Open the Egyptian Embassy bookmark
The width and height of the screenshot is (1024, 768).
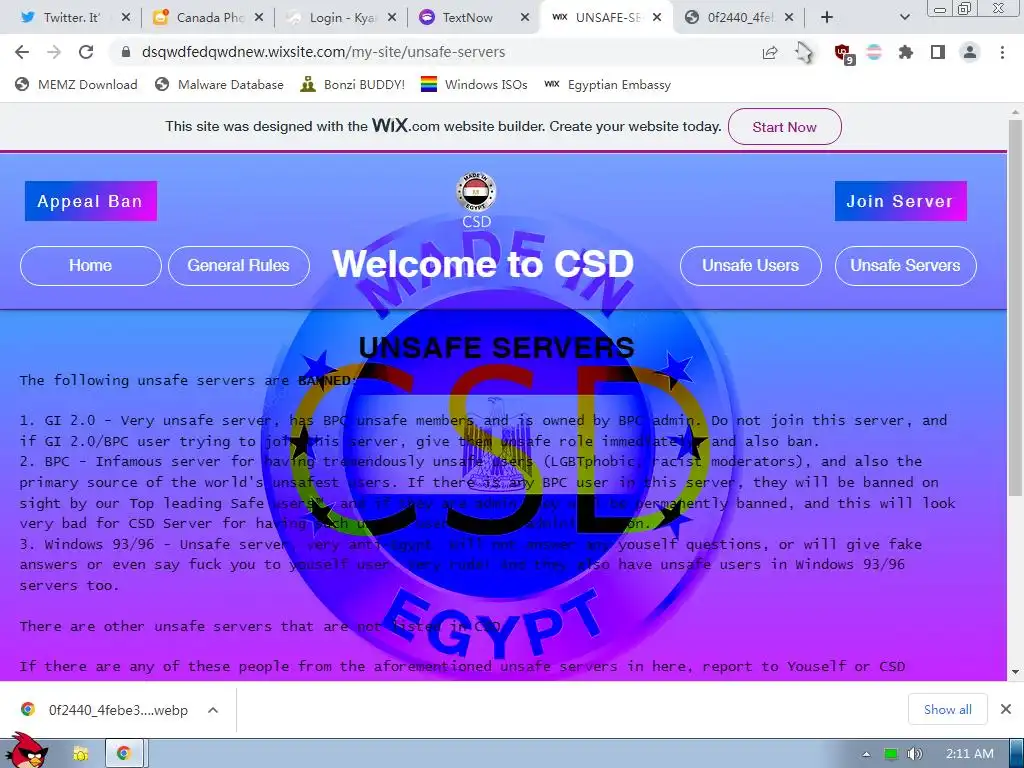click(608, 85)
